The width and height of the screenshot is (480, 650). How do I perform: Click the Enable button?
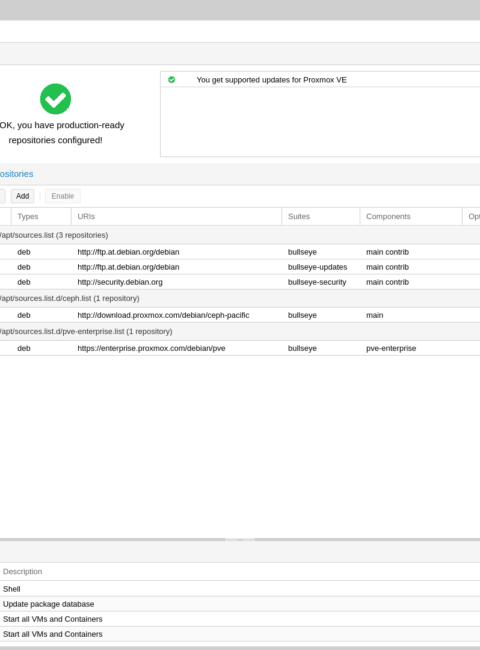[x=63, y=196]
